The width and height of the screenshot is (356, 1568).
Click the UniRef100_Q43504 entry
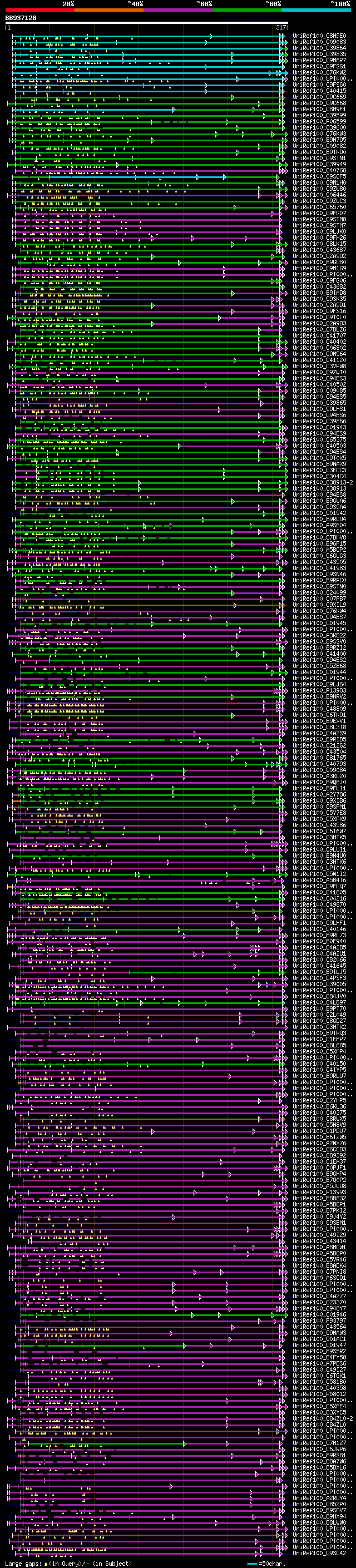tap(319, 751)
